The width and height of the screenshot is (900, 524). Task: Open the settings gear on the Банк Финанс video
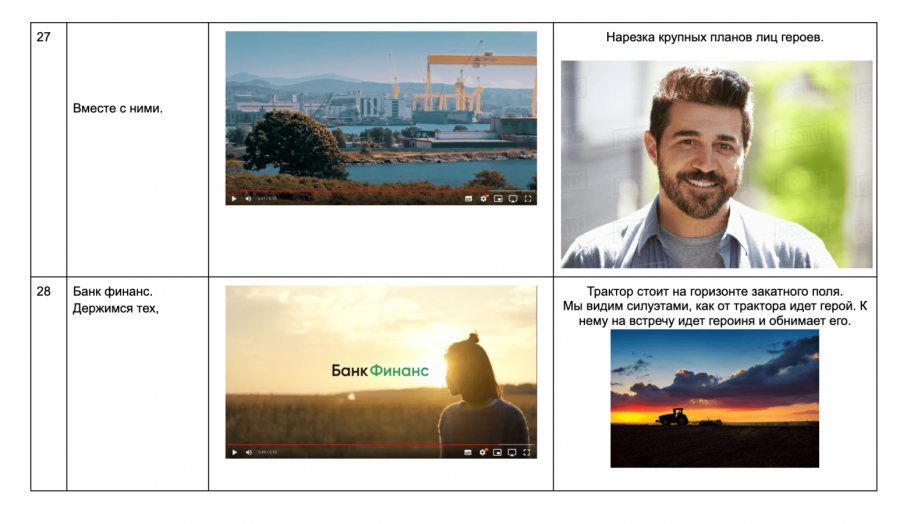[483, 452]
